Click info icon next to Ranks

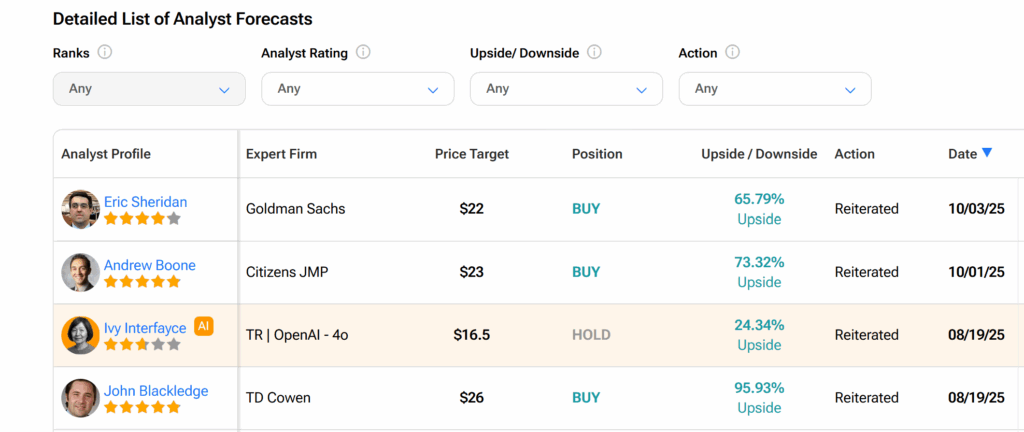pos(105,53)
